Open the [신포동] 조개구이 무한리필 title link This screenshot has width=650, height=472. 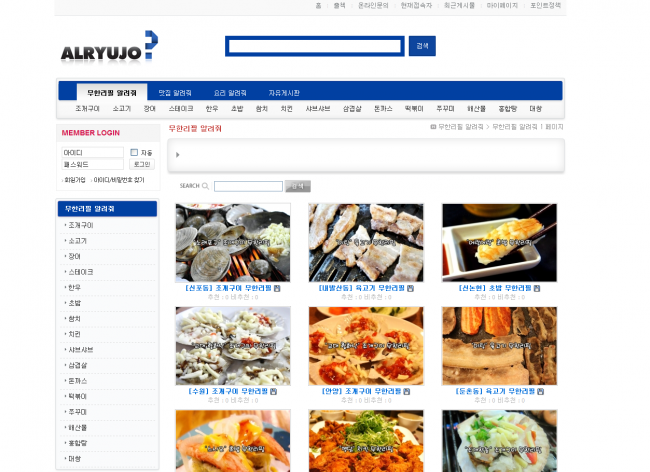click(x=228, y=288)
